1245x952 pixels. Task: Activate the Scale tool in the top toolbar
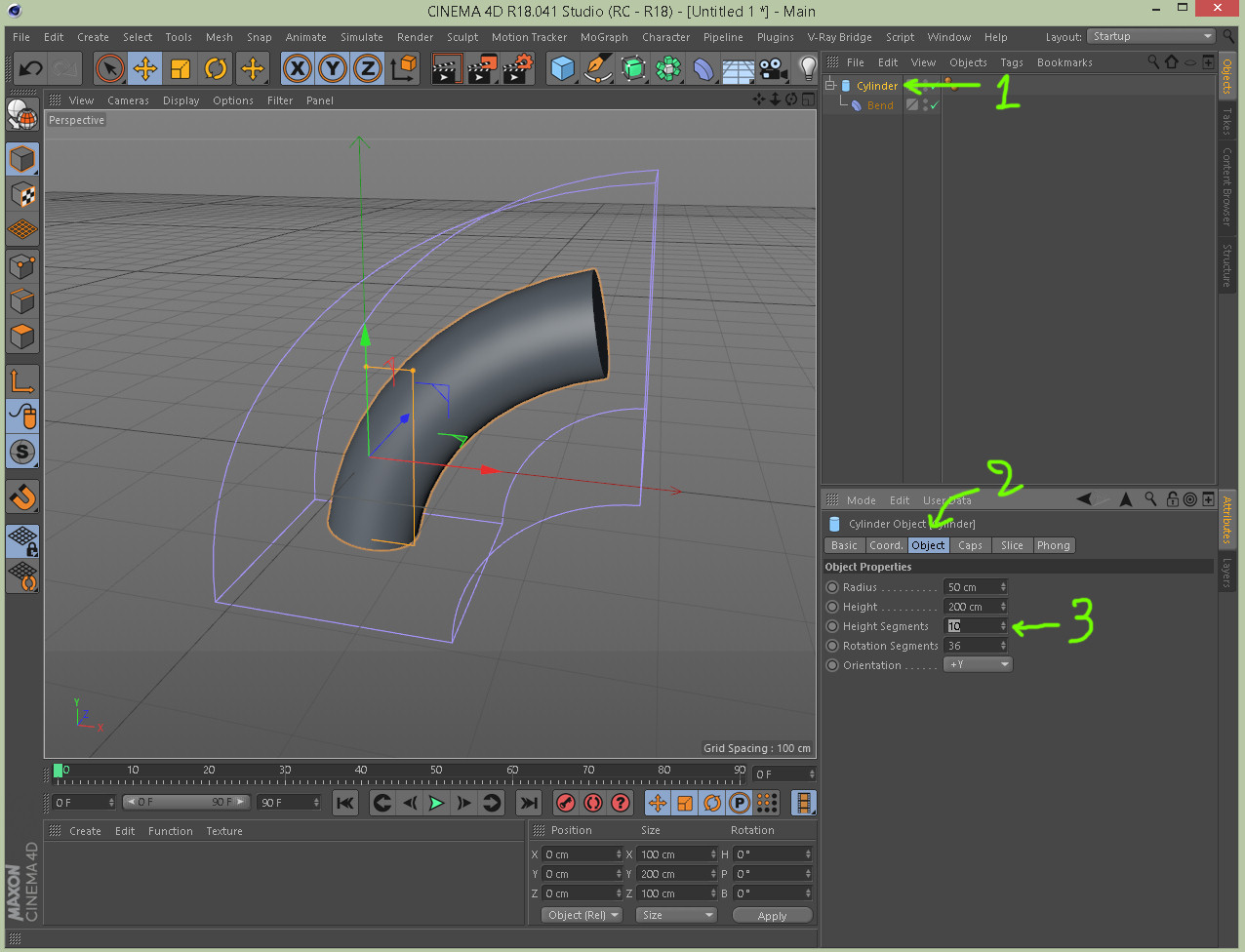pos(181,68)
